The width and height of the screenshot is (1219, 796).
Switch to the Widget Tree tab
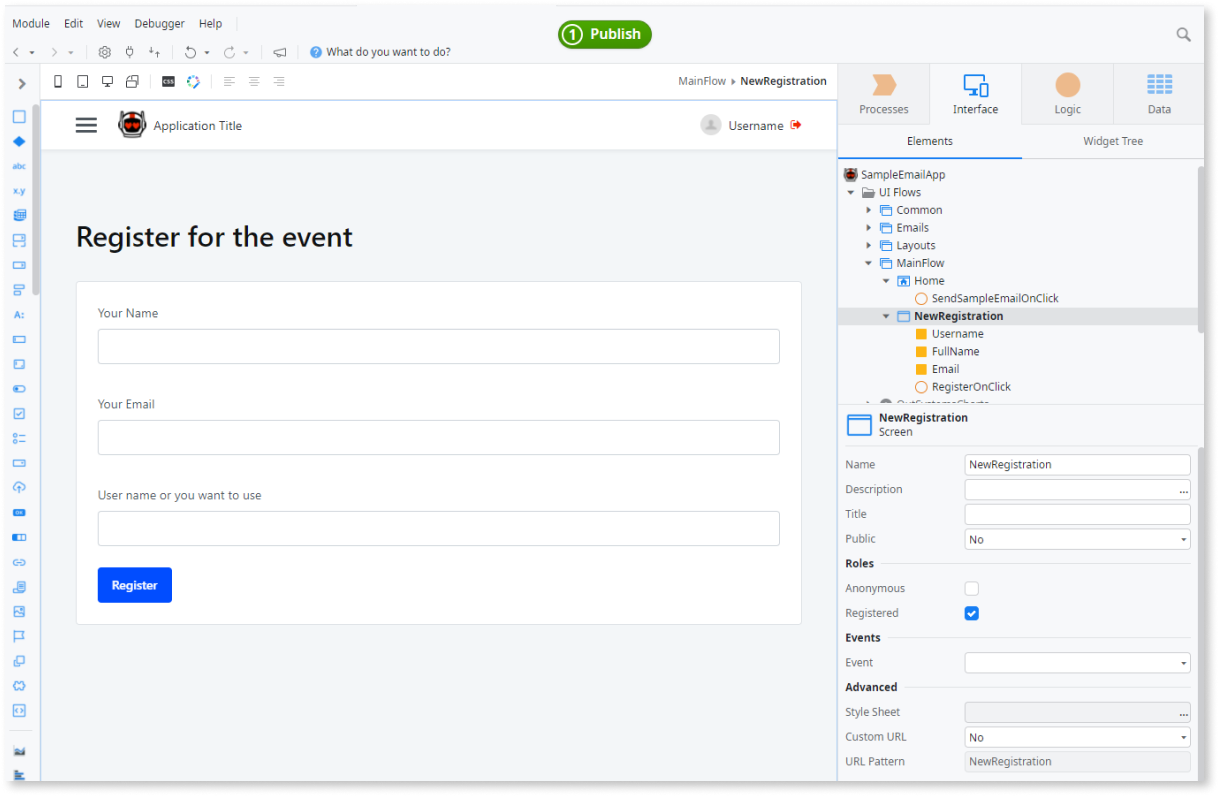coord(1112,141)
